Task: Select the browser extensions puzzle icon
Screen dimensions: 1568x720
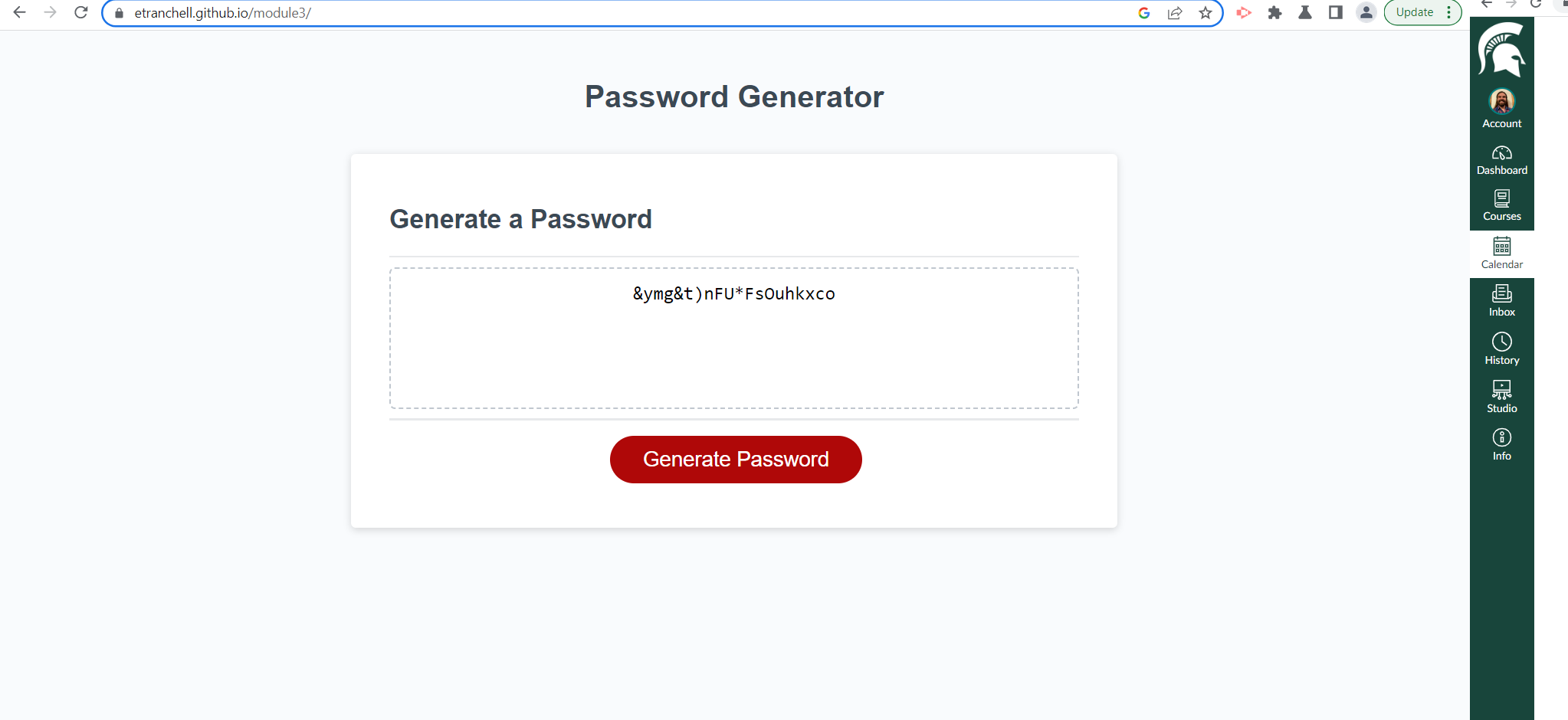Action: 1275,13
